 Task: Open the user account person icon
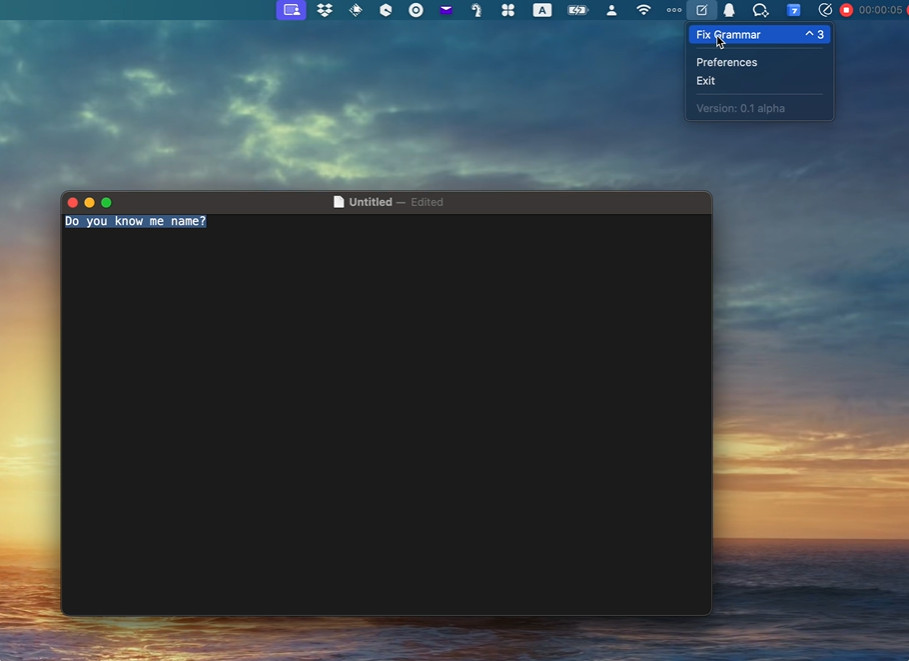pyautogui.click(x=611, y=10)
